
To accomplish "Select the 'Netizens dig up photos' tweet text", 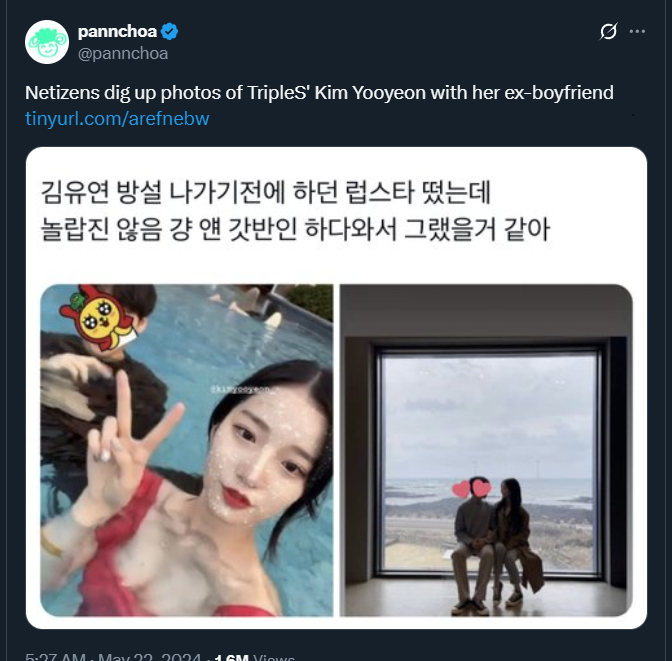I will [319, 93].
